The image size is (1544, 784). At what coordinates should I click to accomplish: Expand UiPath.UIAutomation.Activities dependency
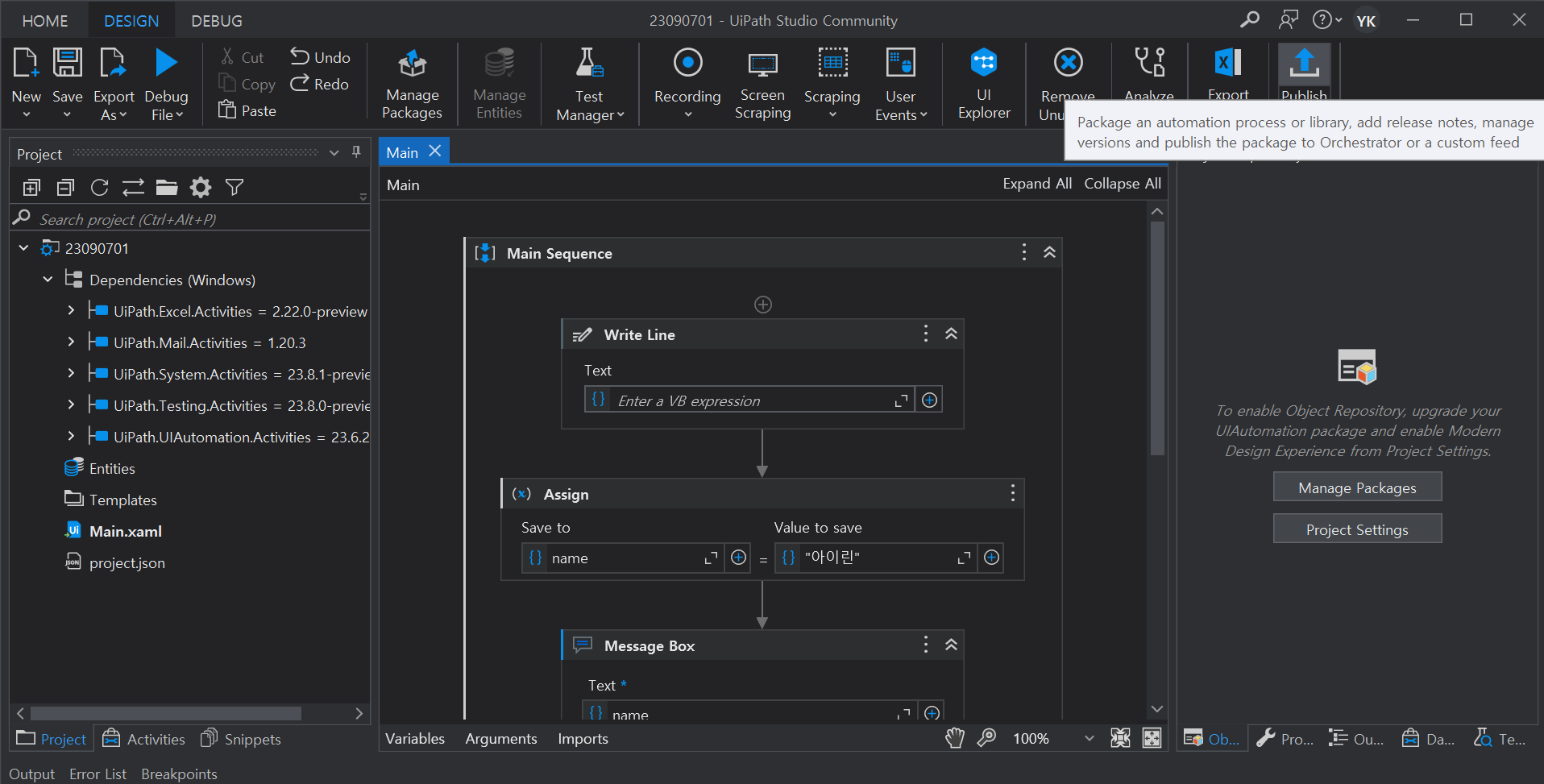[71, 436]
